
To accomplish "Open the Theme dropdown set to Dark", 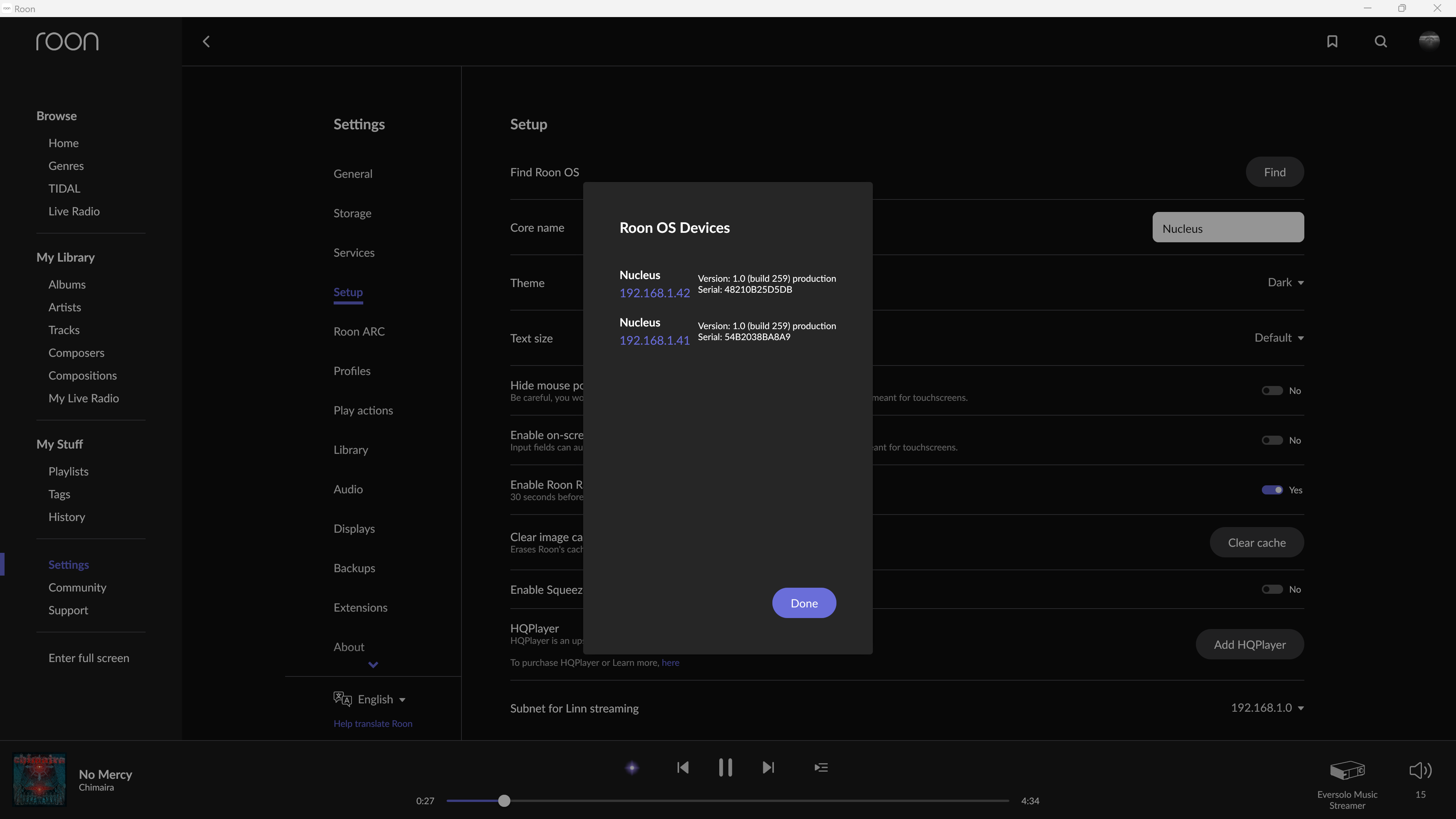I will coord(1284,282).
